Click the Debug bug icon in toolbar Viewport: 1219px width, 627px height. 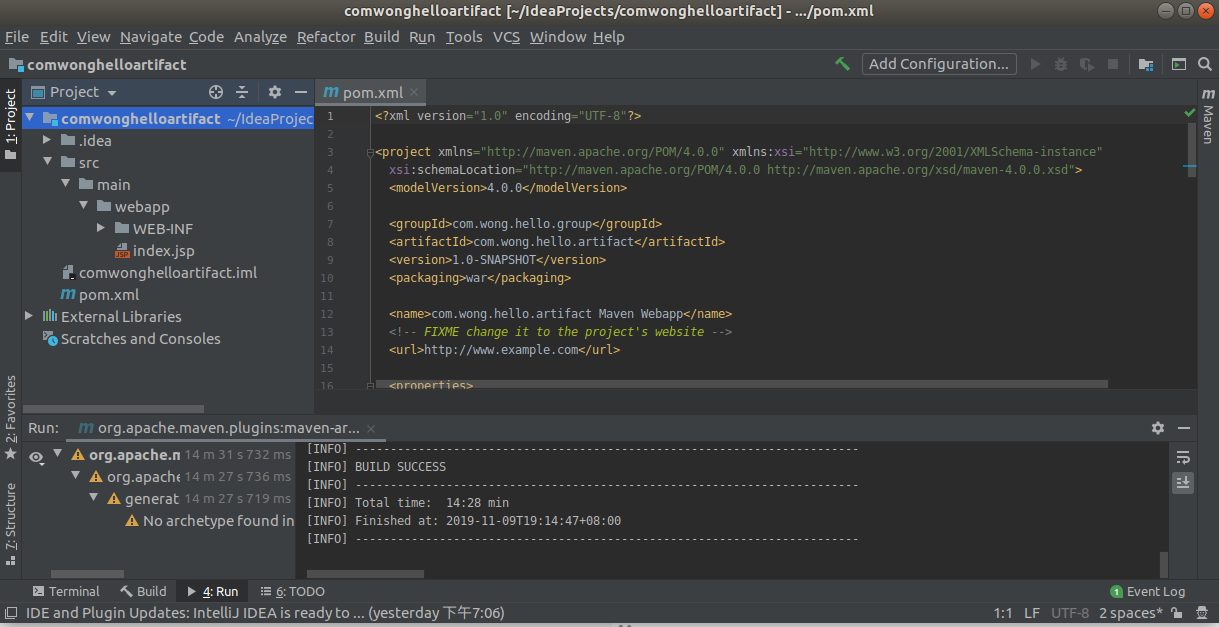1061,64
